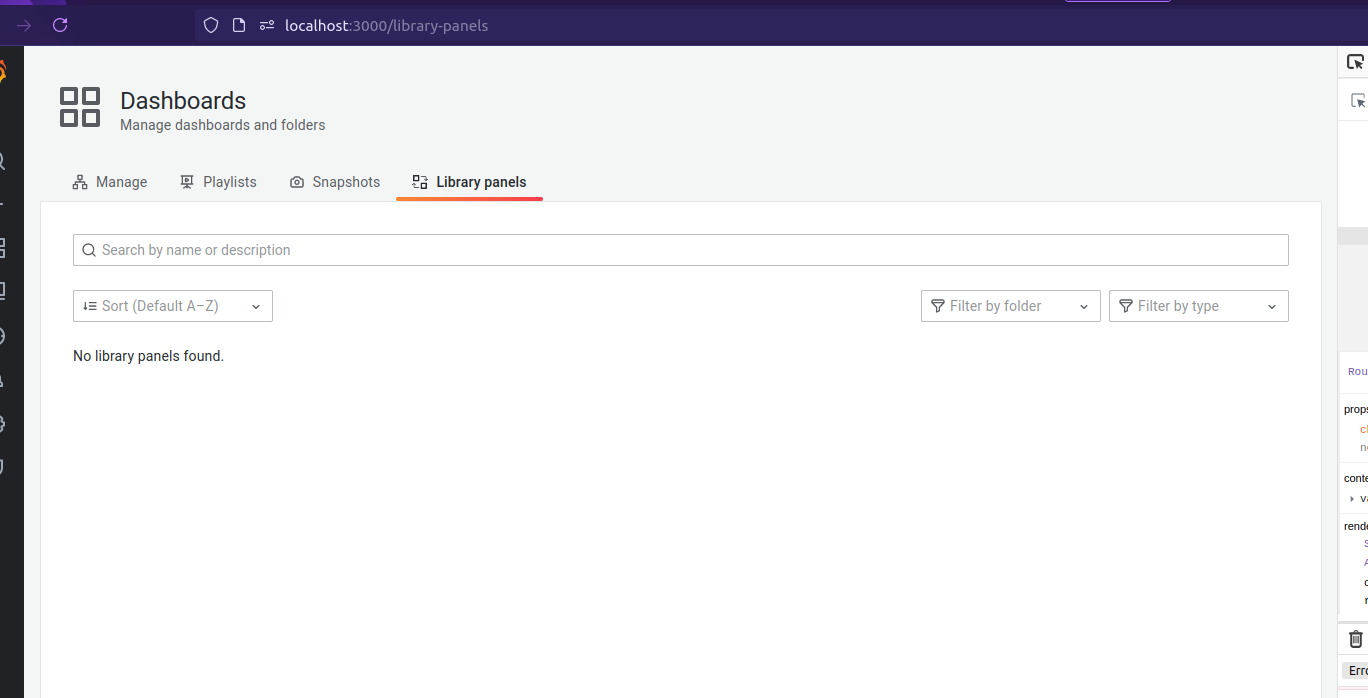Image resolution: width=1368 pixels, height=698 pixels.
Task: Click the reload page icon
Action: pyautogui.click(x=60, y=25)
